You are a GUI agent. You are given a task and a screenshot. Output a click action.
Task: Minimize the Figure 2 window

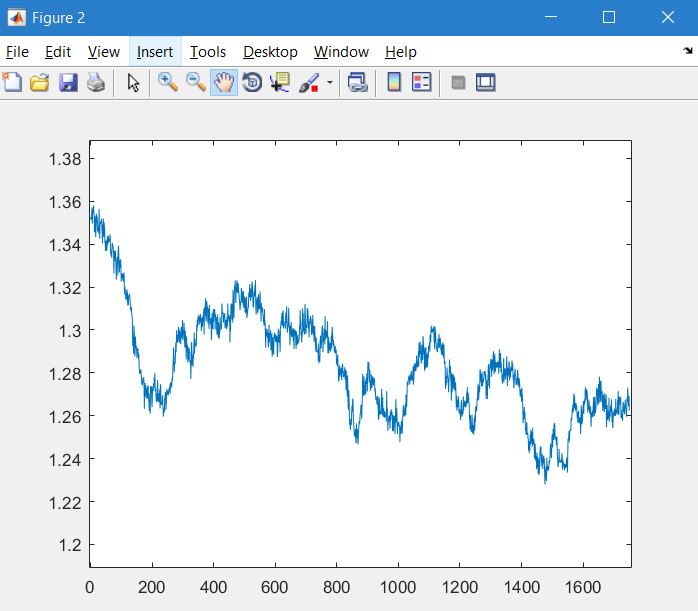(551, 17)
